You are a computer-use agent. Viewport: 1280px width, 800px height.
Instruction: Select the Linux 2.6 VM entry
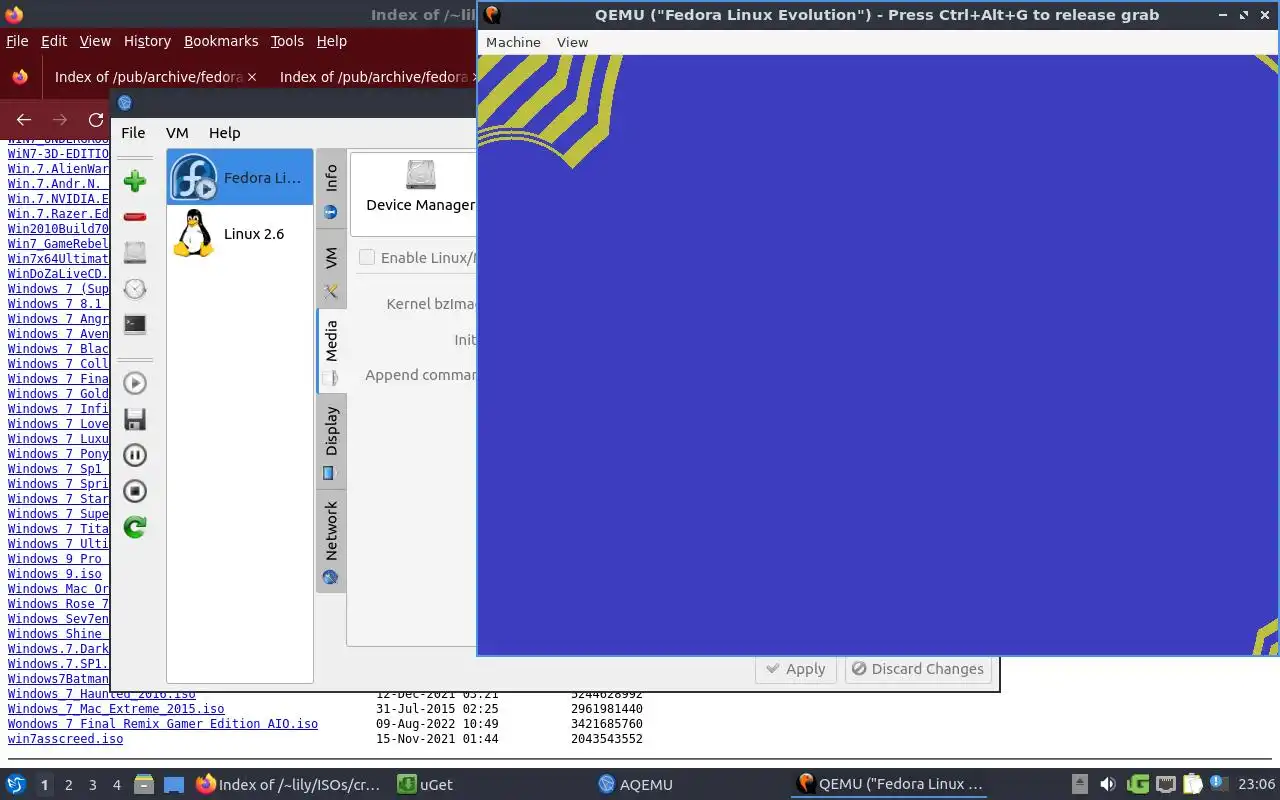coord(240,234)
